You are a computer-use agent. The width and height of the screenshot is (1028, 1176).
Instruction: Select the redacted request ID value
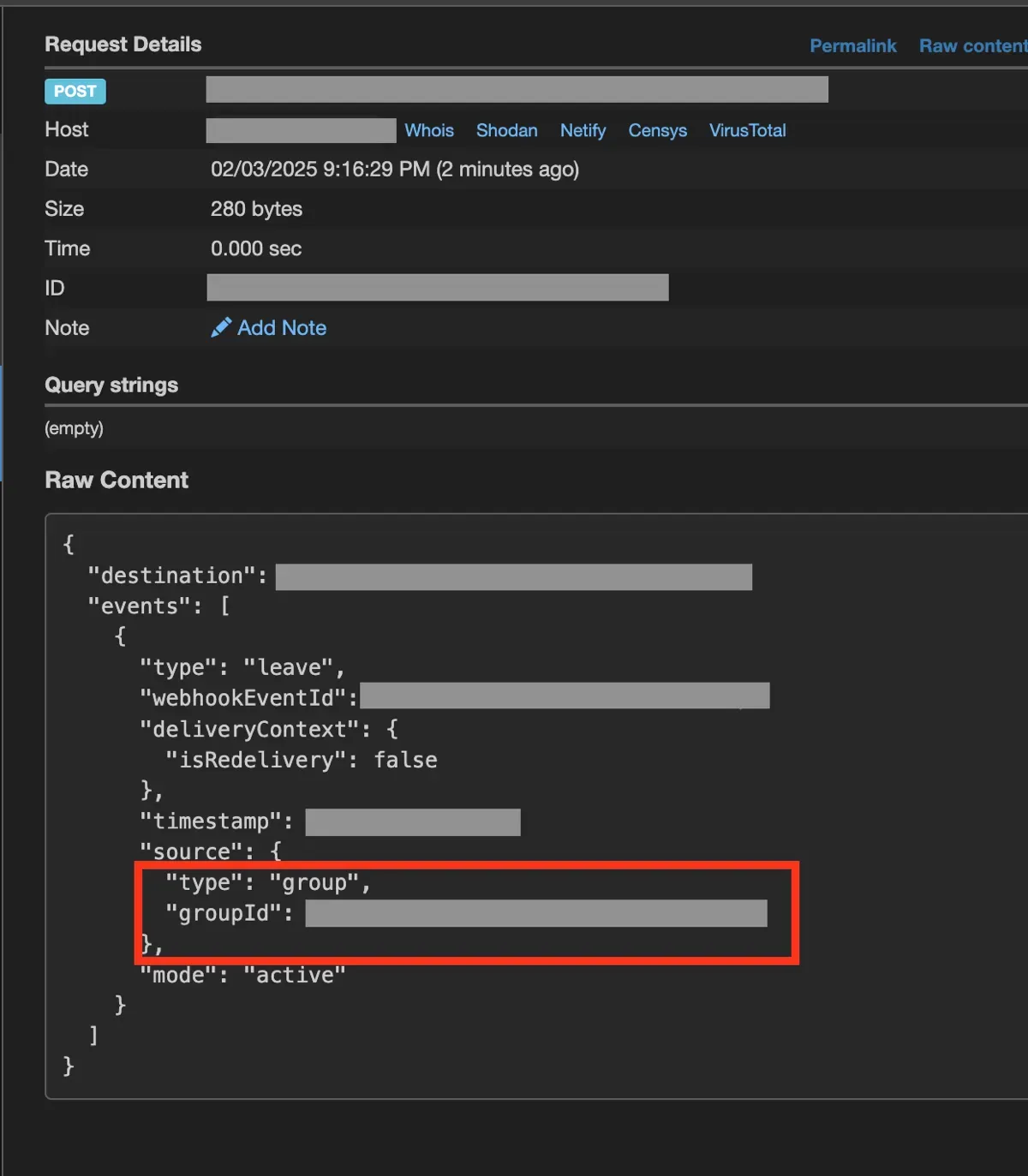[437, 287]
